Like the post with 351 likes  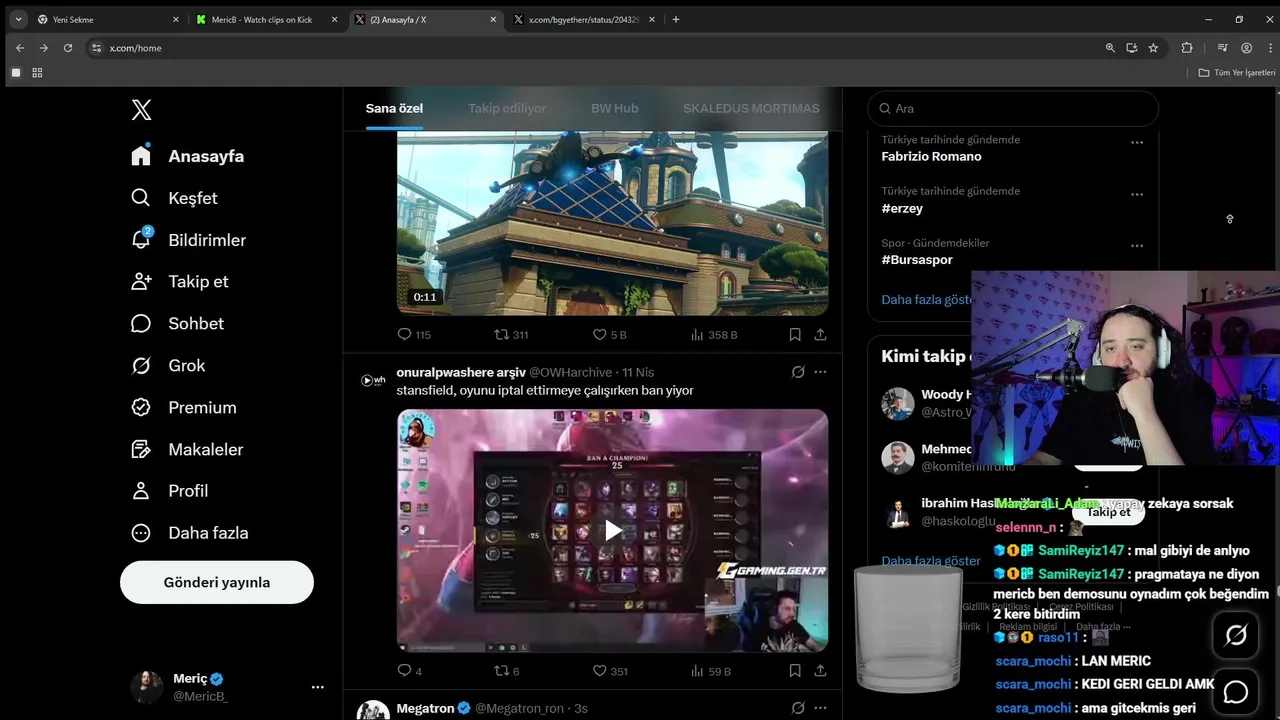pos(609,671)
